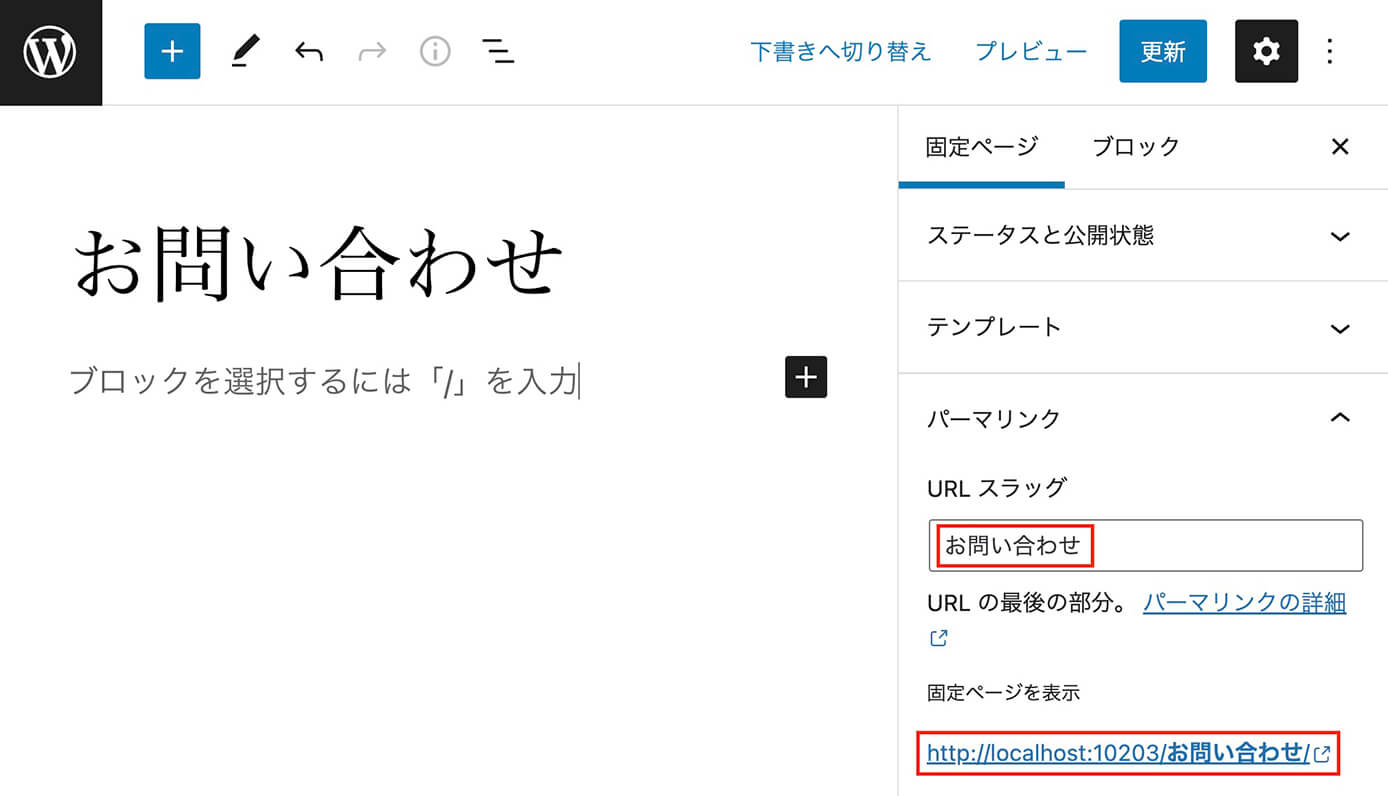Click the 固定ページを表示 label text

coord(1003,692)
